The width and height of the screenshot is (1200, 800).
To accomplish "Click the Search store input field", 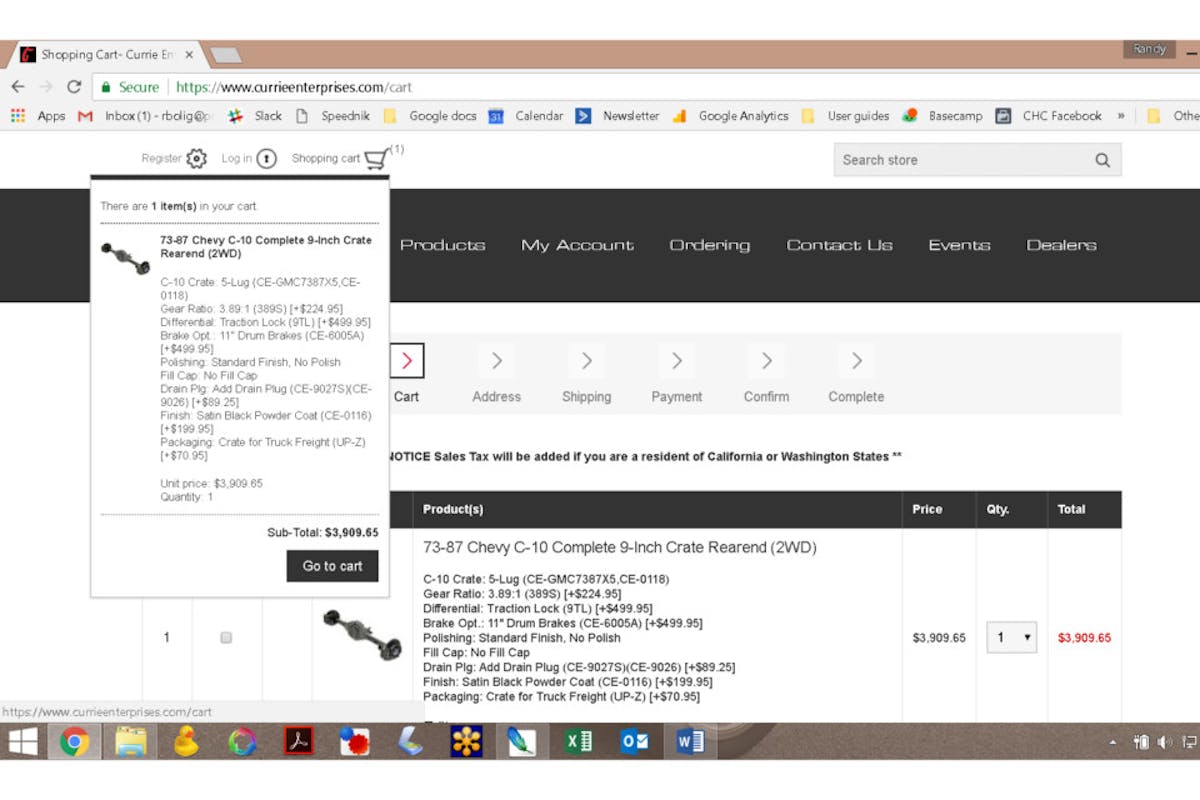I will (960, 160).
